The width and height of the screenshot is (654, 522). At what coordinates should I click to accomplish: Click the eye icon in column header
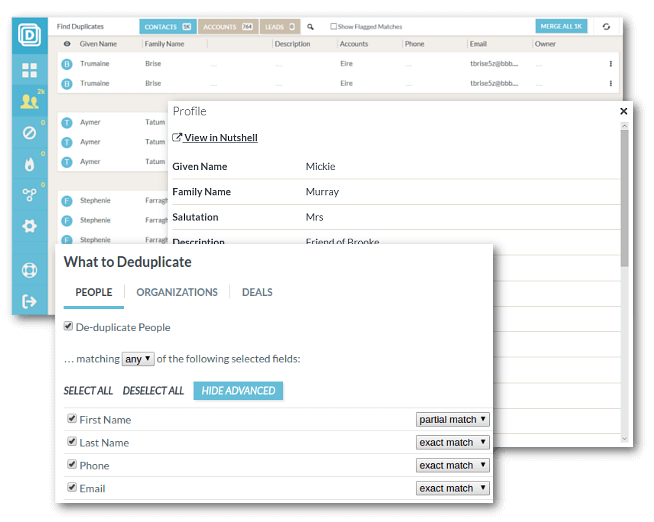[67, 44]
